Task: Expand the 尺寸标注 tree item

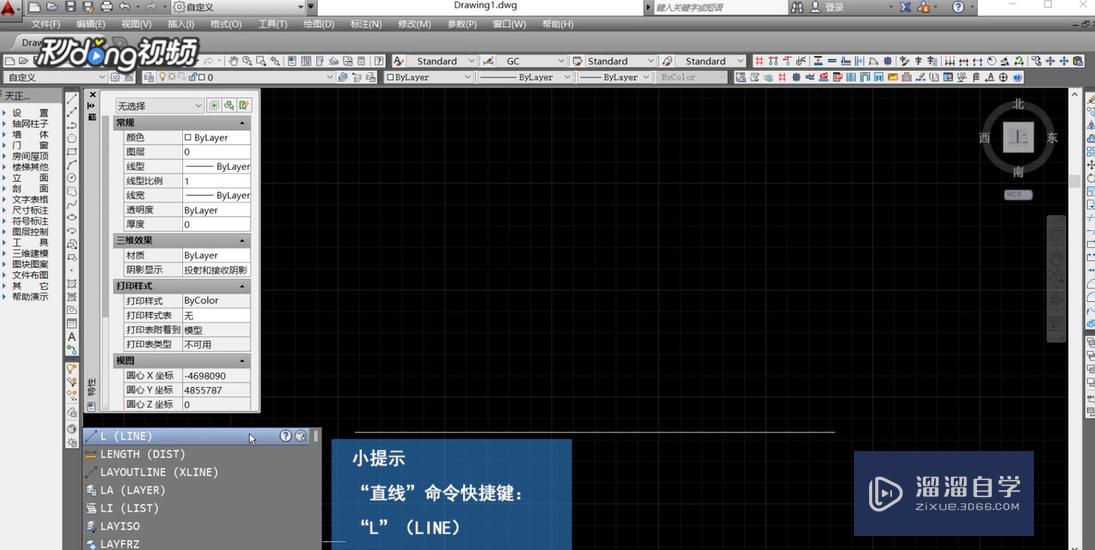Action: point(4,210)
